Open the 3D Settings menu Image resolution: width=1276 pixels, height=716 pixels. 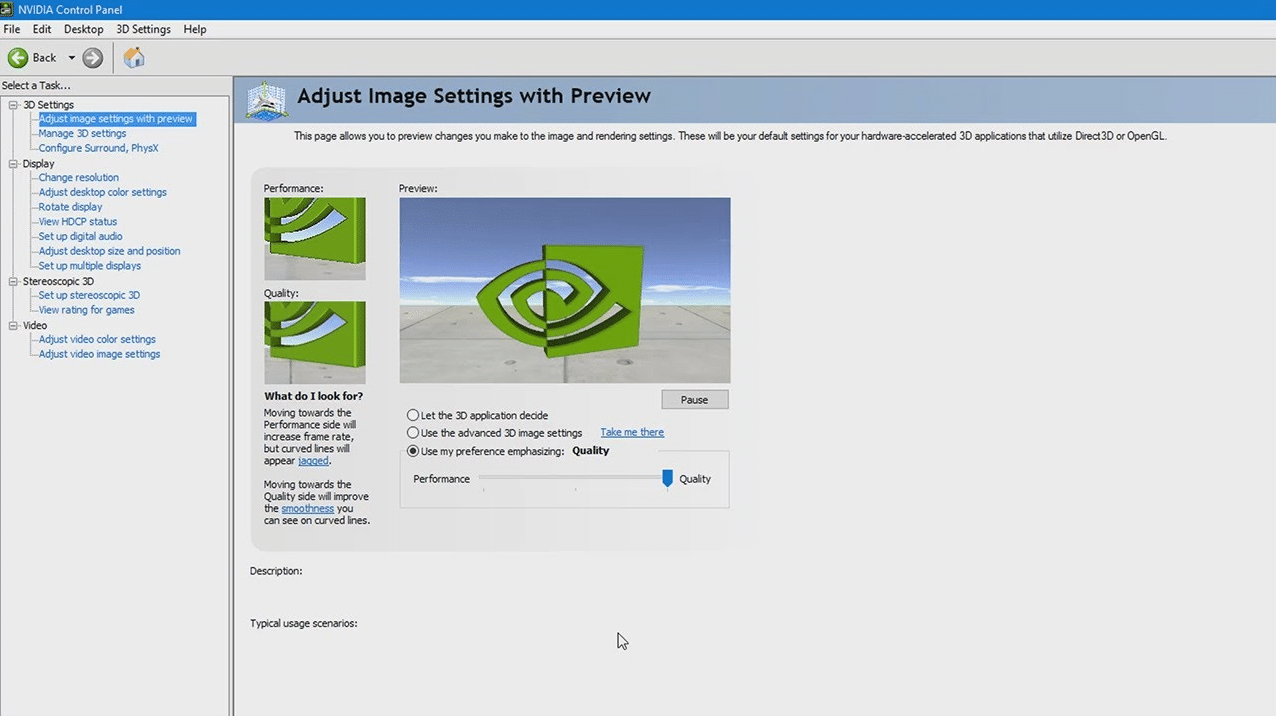coord(143,29)
